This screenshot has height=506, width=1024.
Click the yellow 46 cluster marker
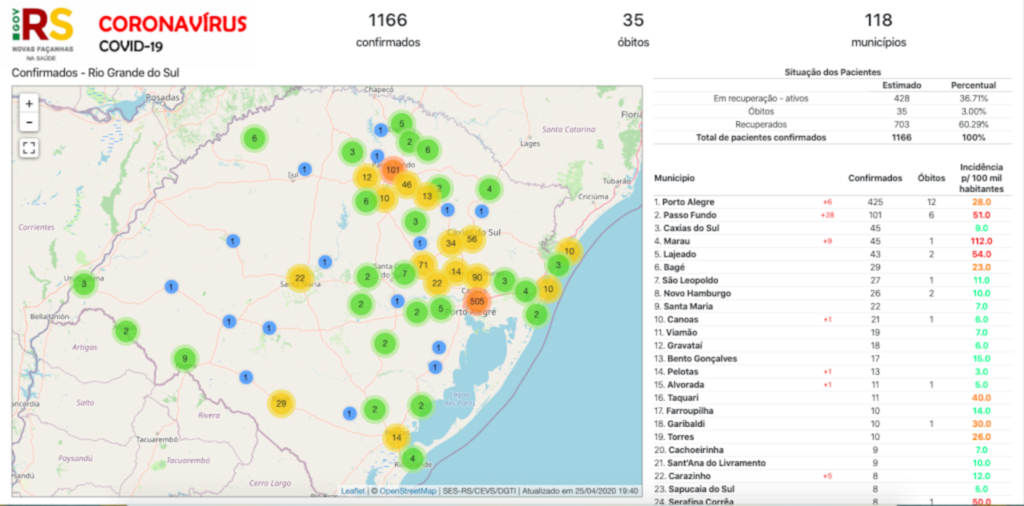click(x=406, y=185)
